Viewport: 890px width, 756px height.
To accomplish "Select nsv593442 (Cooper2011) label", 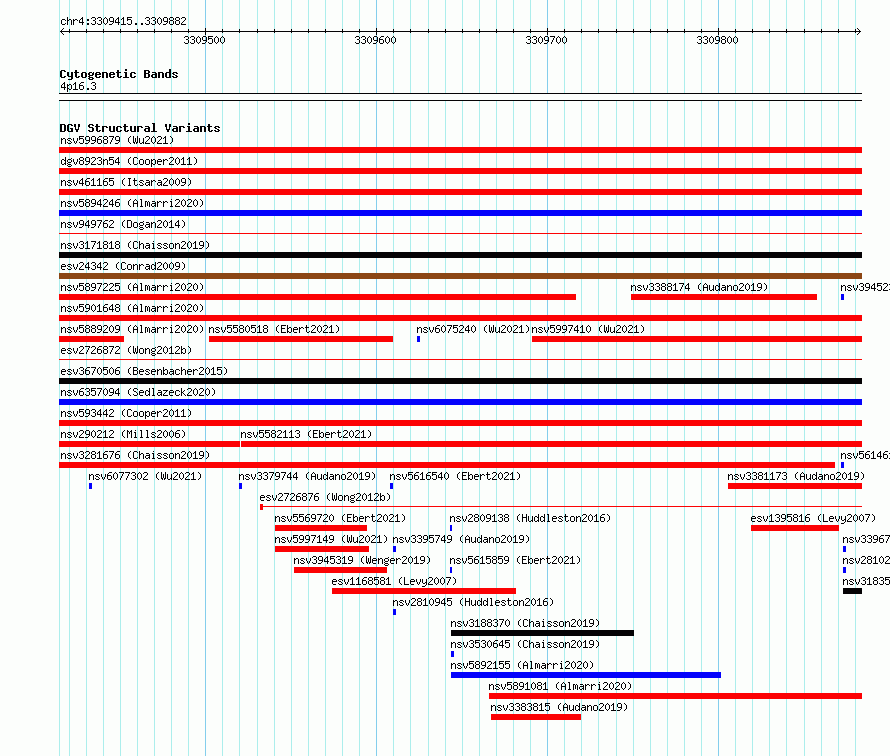I will coord(126,413).
